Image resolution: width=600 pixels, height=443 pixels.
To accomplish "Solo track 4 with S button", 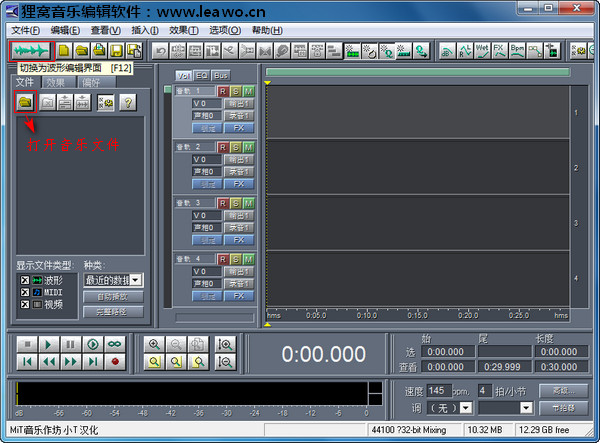I will coord(236,259).
